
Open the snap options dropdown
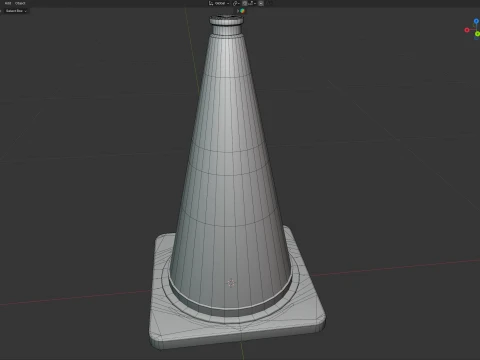point(252,3)
